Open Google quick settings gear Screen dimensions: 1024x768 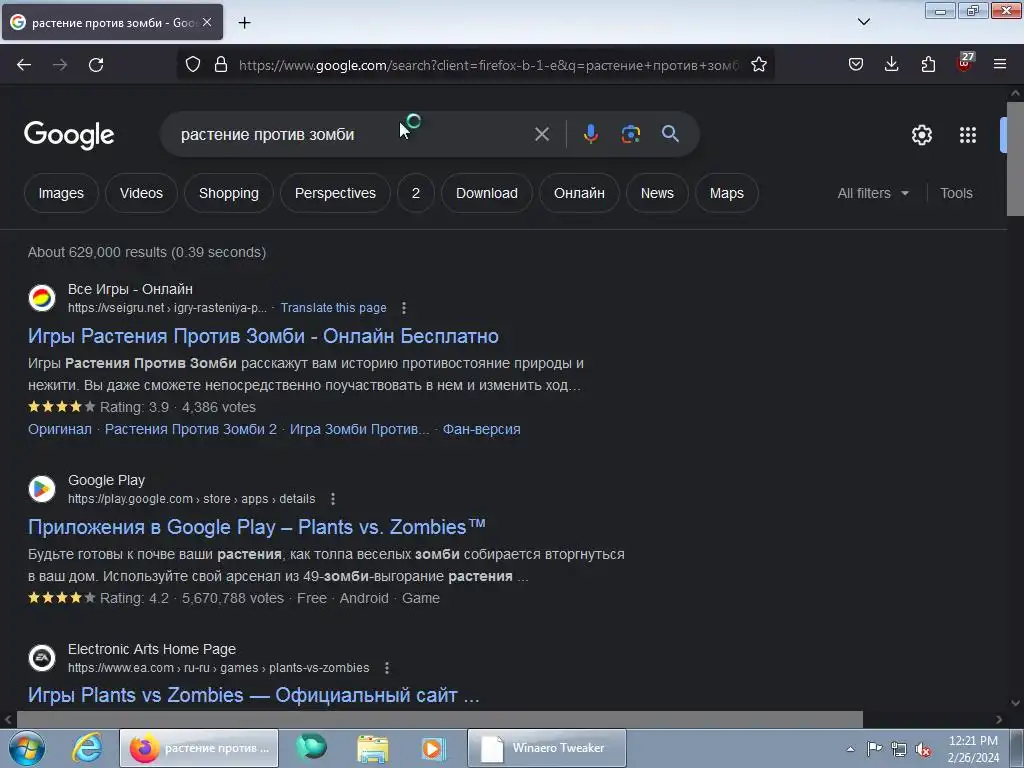point(921,135)
